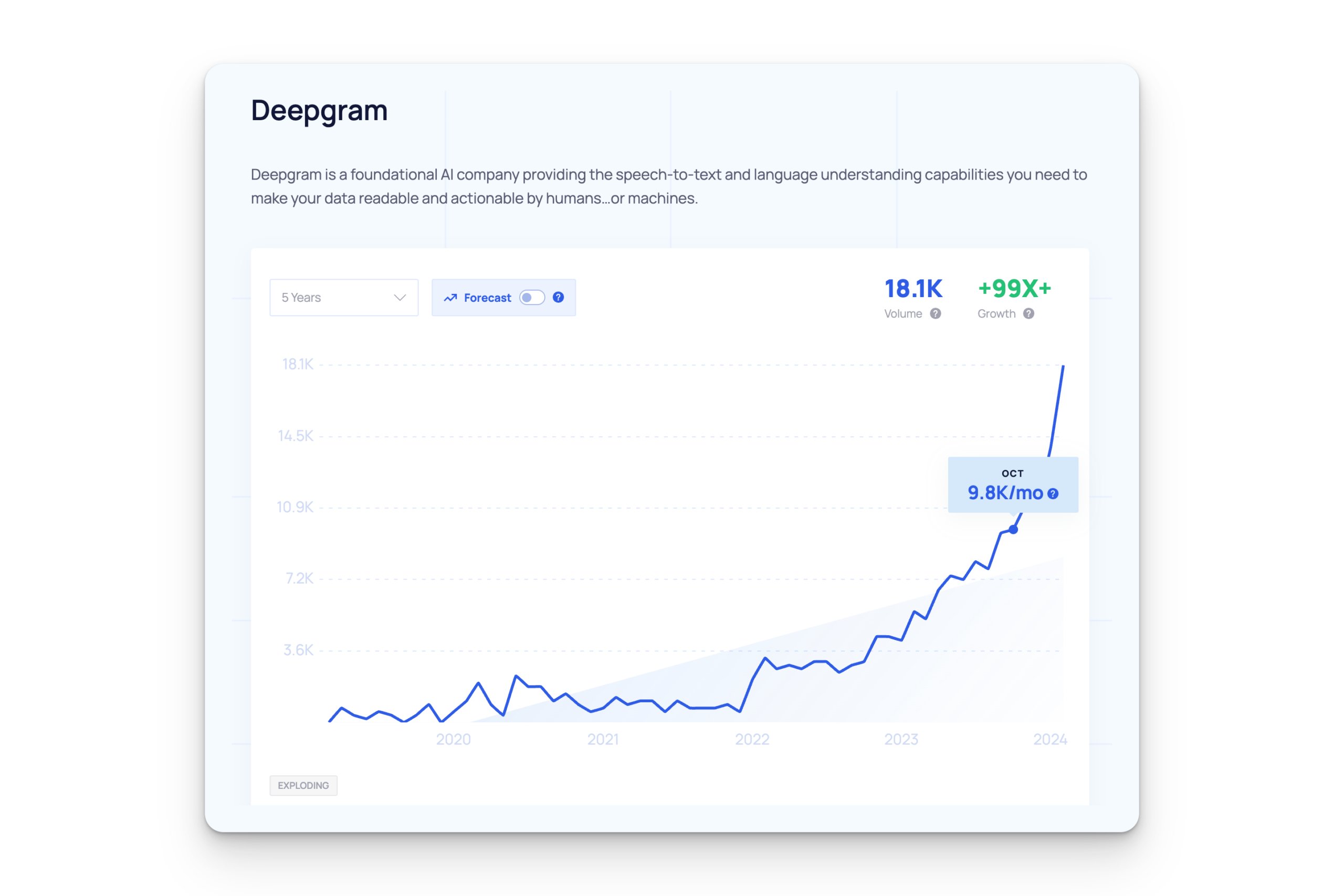Image resolution: width=1344 pixels, height=896 pixels.
Task: Click the 2024 x-axis label
Action: tap(1051, 740)
